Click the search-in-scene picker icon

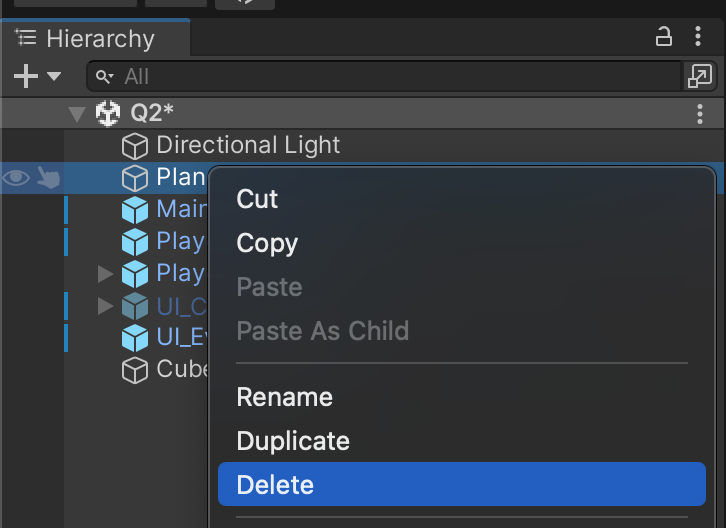pyautogui.click(x=699, y=76)
